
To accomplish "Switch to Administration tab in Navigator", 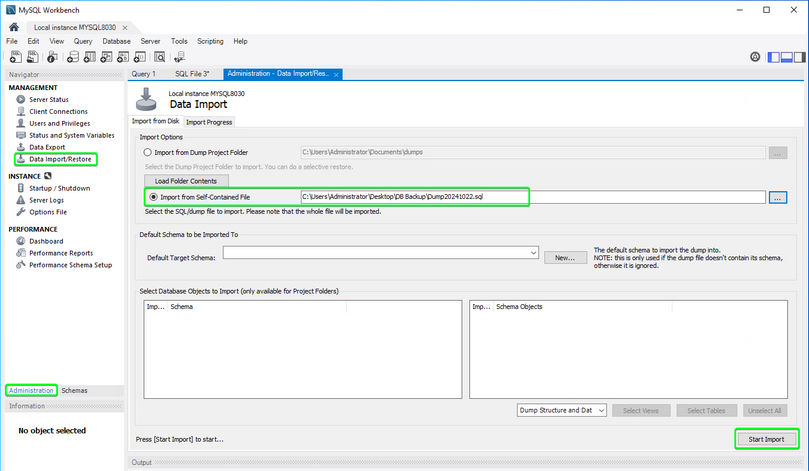I will pyautogui.click(x=31, y=391).
